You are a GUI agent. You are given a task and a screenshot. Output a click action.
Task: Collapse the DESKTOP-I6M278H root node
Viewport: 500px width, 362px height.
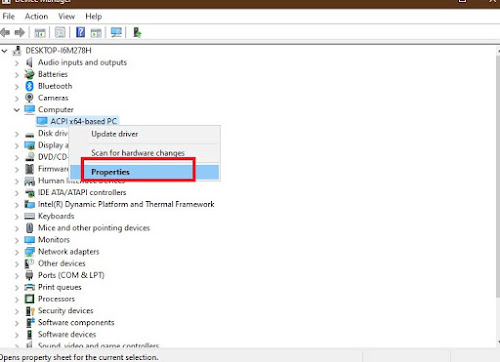point(4,51)
